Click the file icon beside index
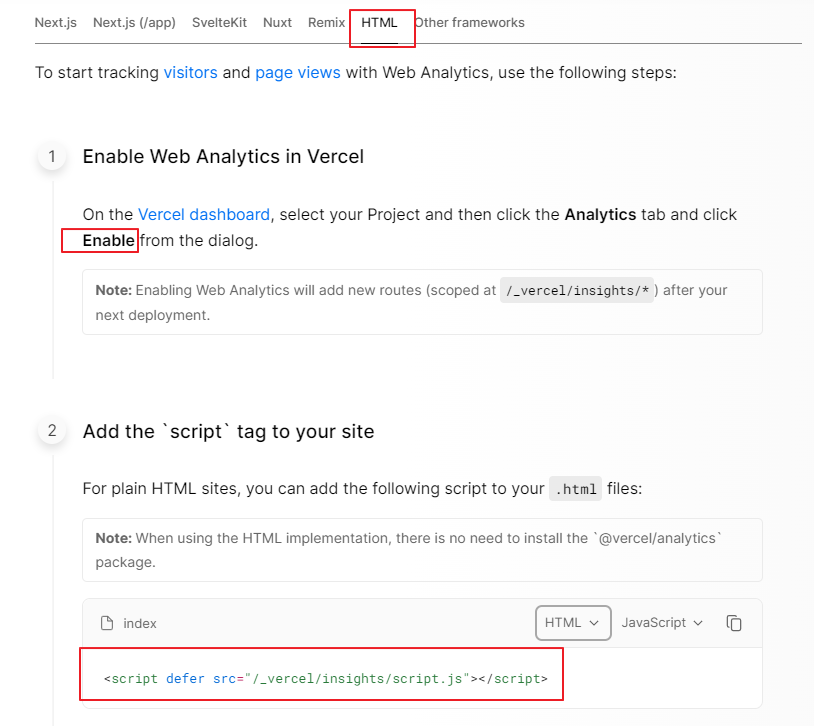This screenshot has height=726, width=814. tap(107, 623)
